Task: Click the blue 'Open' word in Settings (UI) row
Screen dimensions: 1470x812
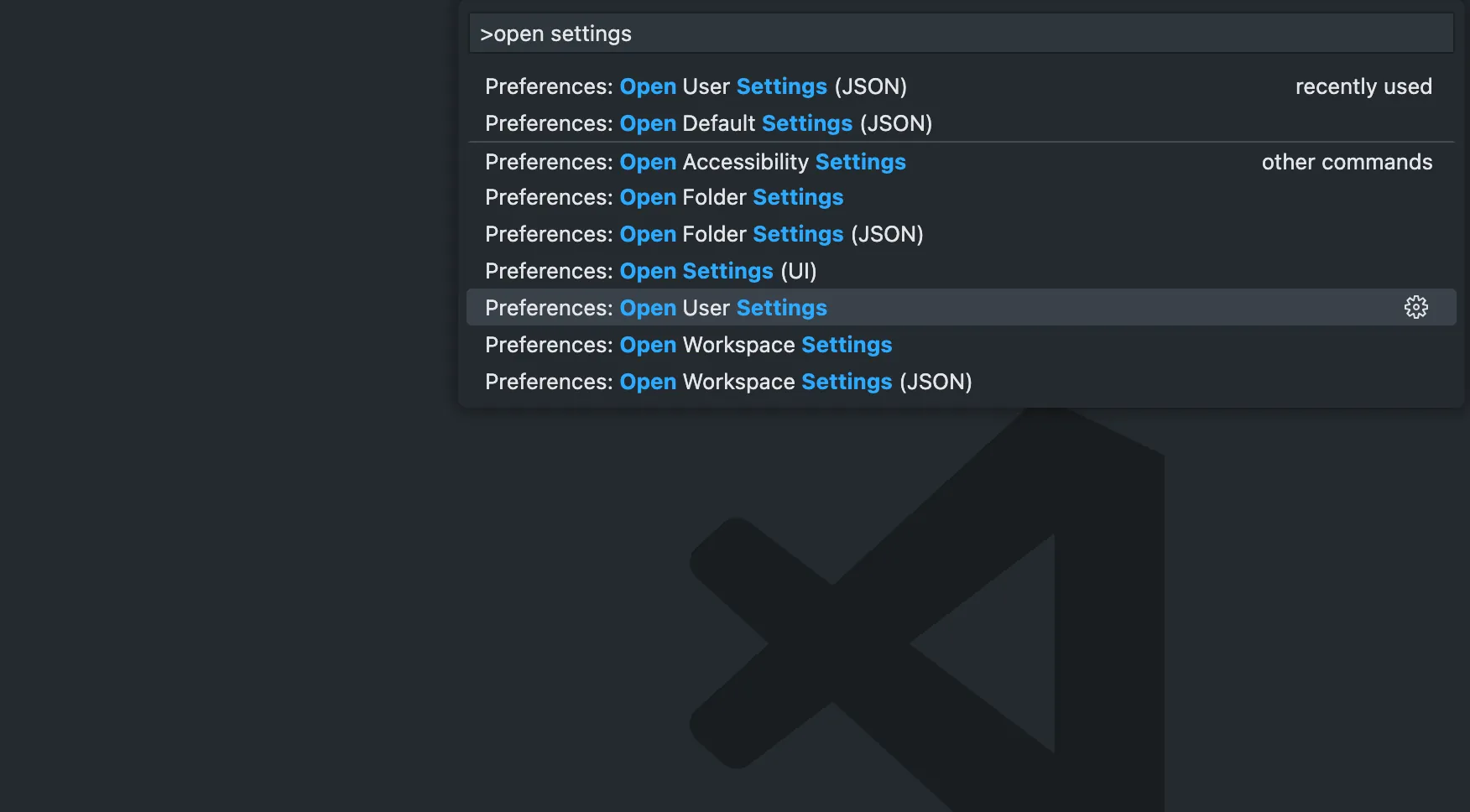Action: (x=648, y=271)
